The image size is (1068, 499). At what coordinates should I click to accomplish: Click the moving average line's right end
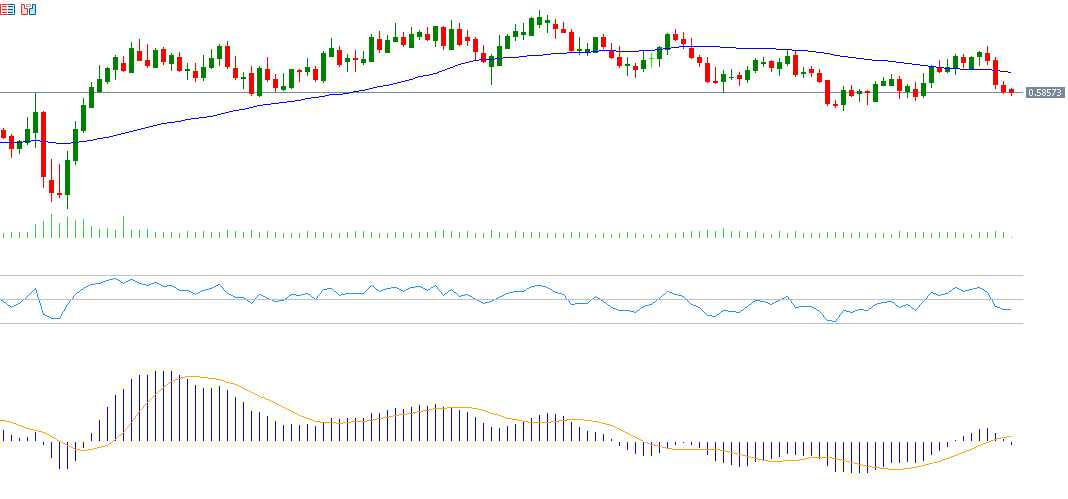(x=1010, y=73)
